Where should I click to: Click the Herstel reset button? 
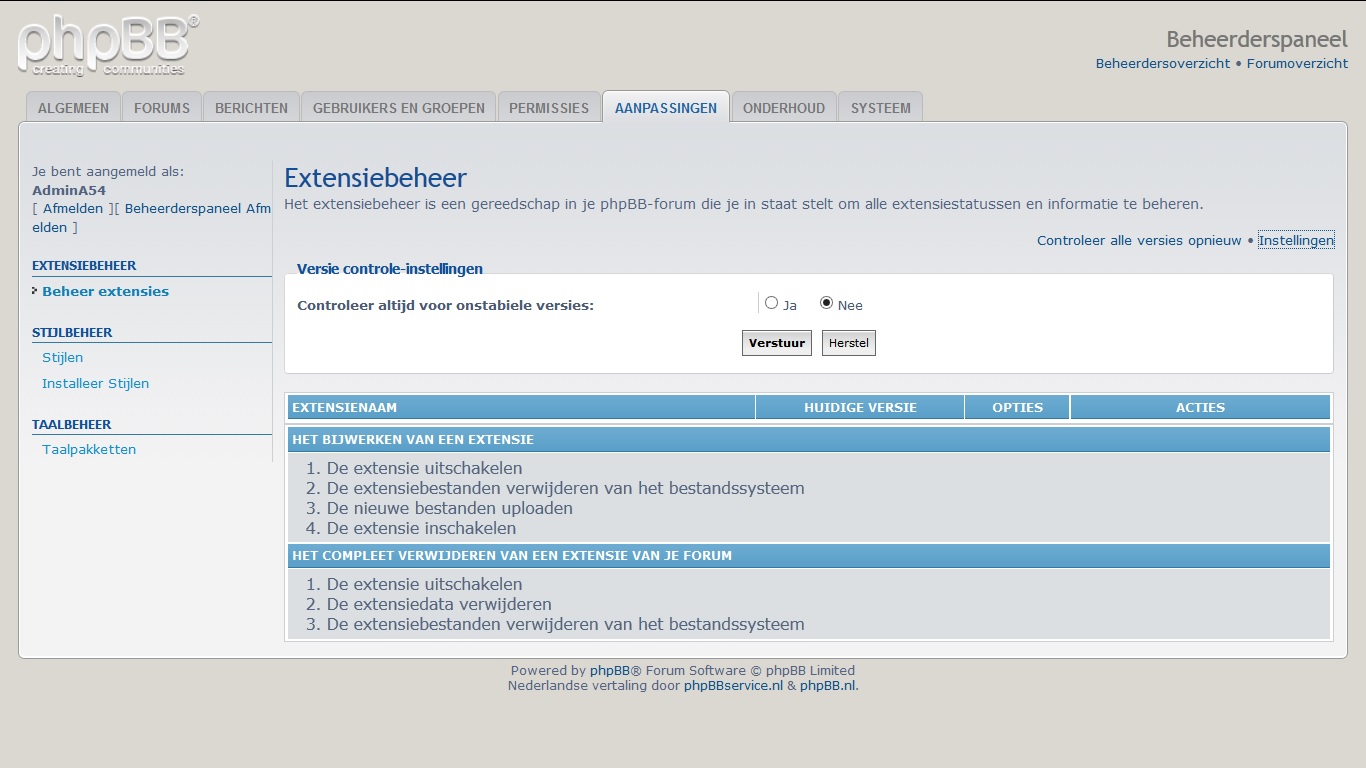849,343
